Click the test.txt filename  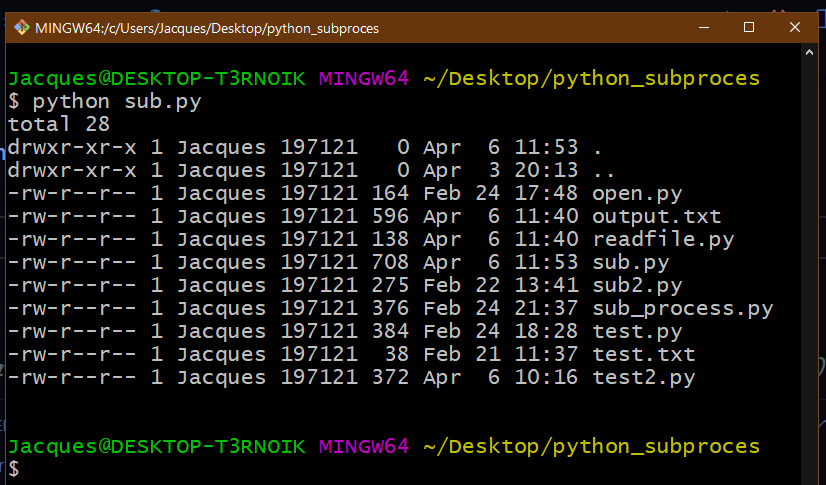[643, 354]
